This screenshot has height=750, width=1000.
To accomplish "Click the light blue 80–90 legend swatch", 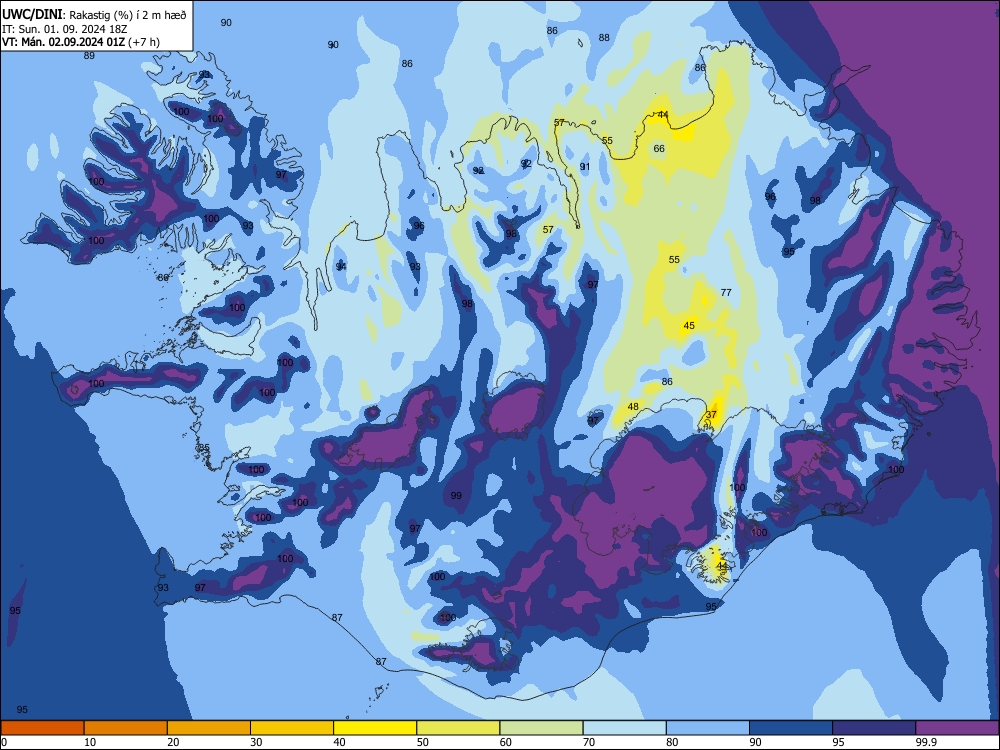I will click(x=707, y=728).
